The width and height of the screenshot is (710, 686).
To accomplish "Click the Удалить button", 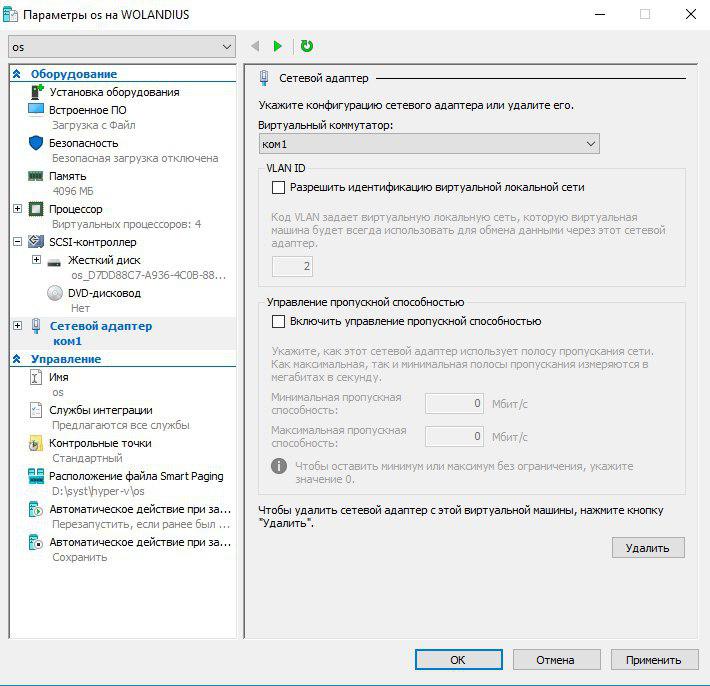I will [x=648, y=547].
